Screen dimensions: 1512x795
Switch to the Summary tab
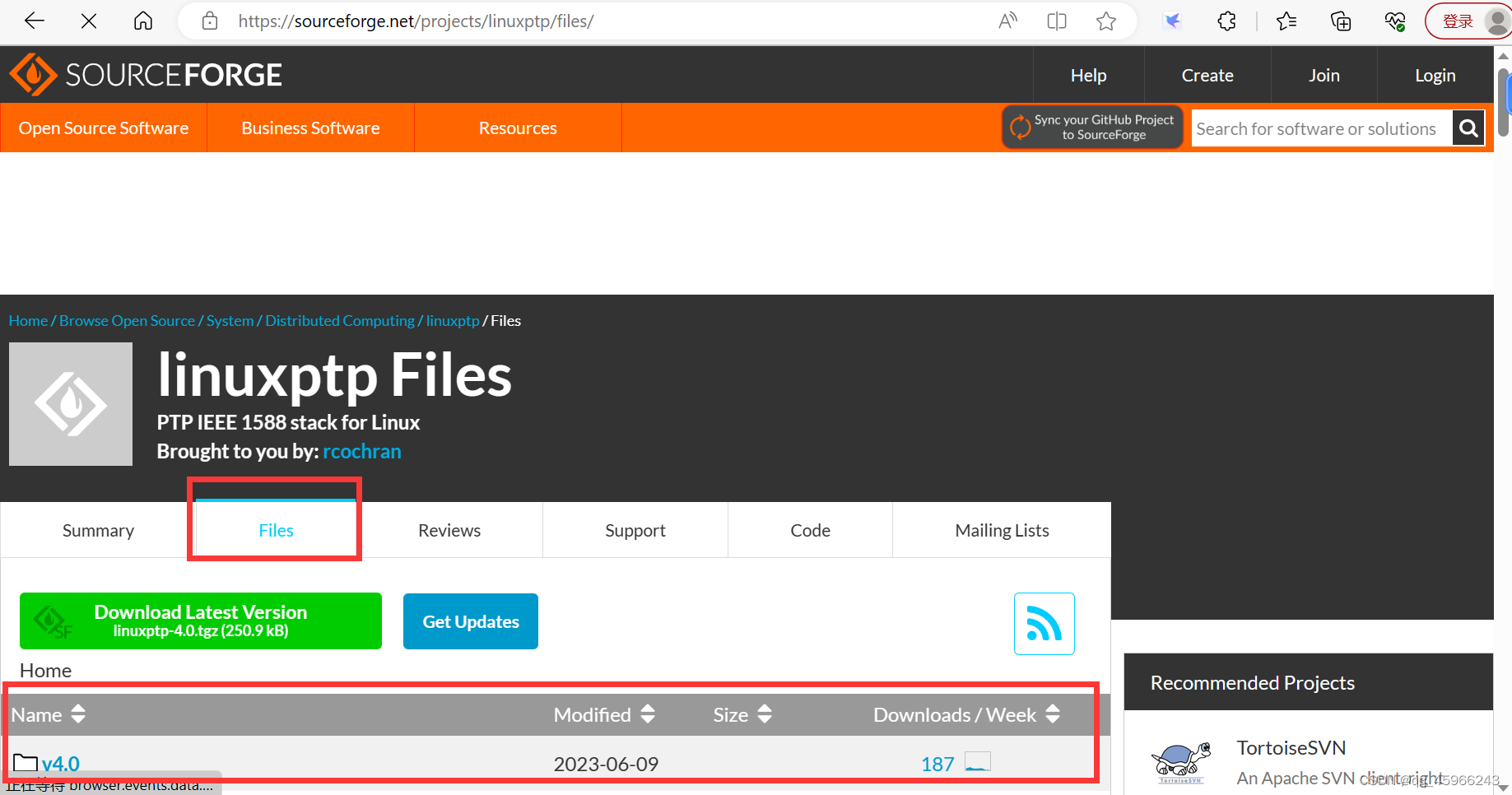(98, 531)
